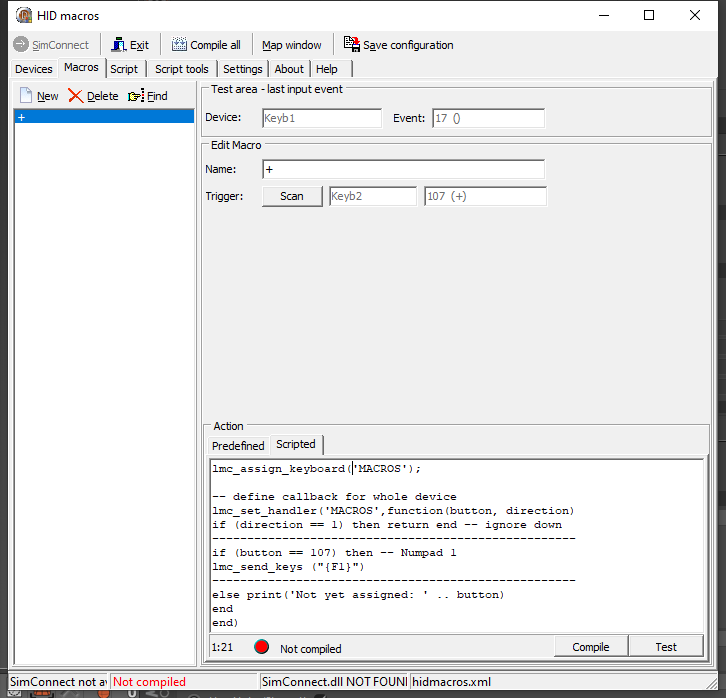Click the red Not compiled status indicator
Screen dimensions: 726x698
(x=262, y=647)
